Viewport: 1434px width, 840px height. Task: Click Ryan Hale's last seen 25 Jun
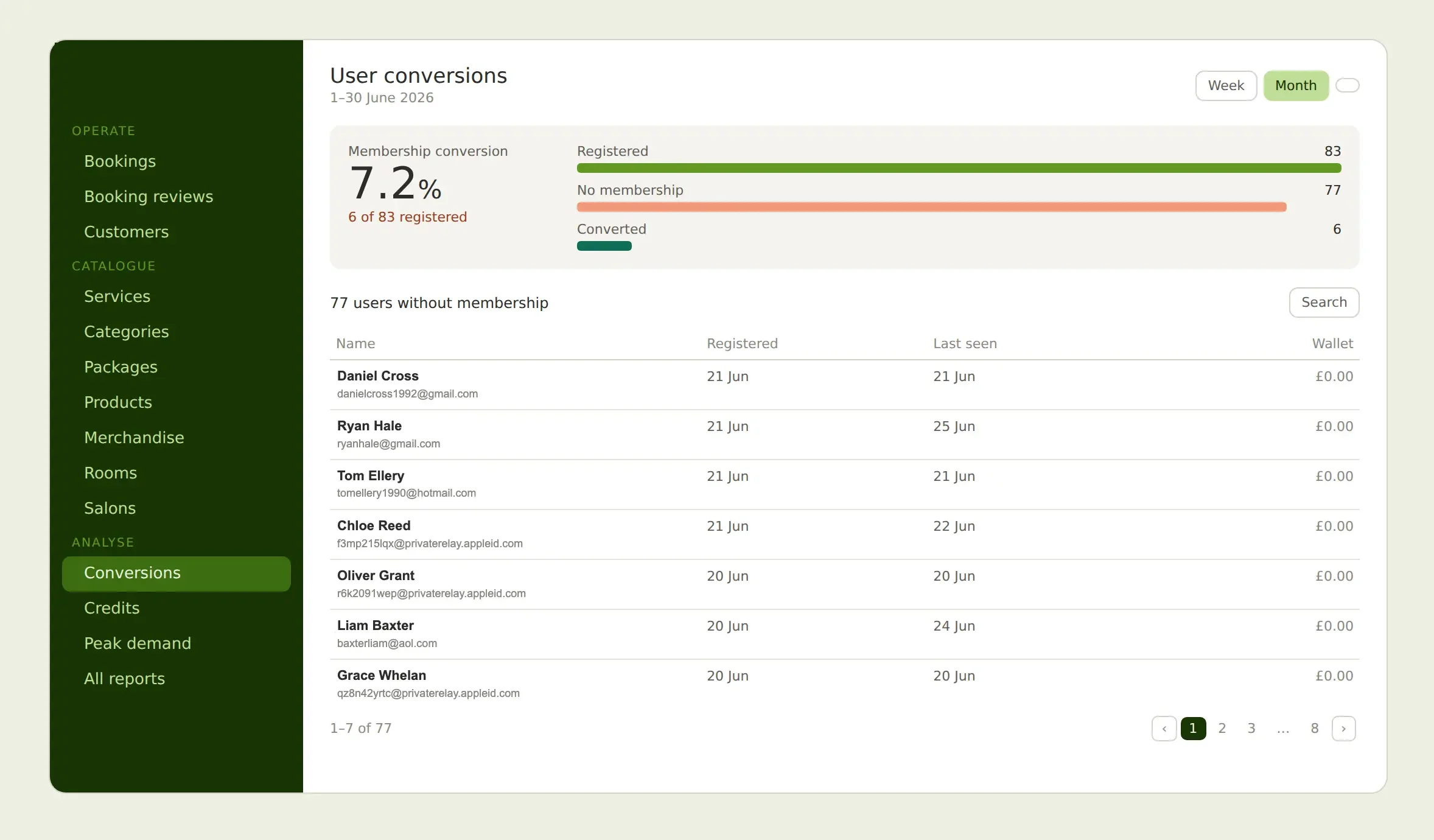(x=954, y=427)
